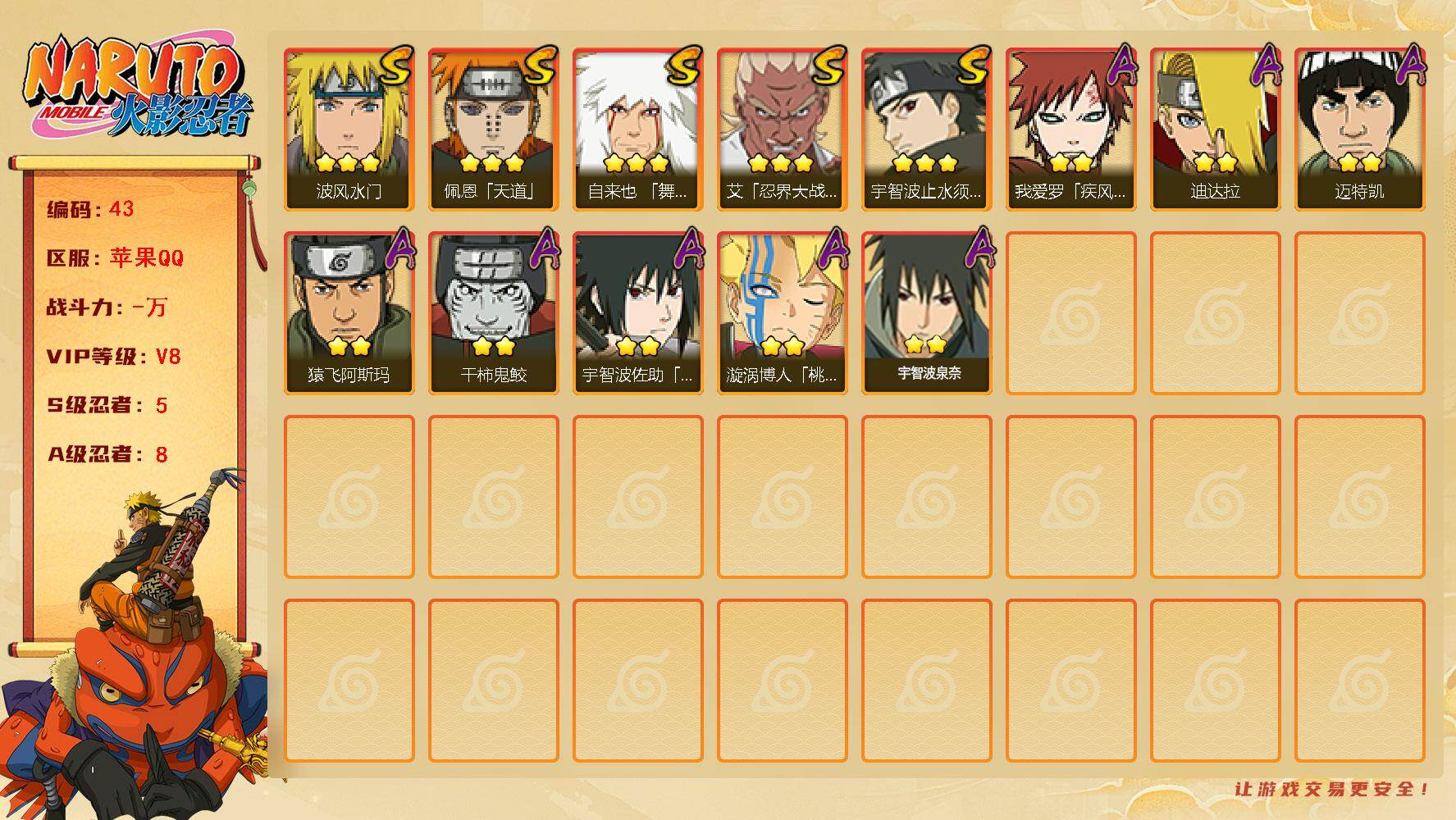This screenshot has width=1456, height=820.
Task: Open the 佩恩「天道」 character card
Action: 493,130
